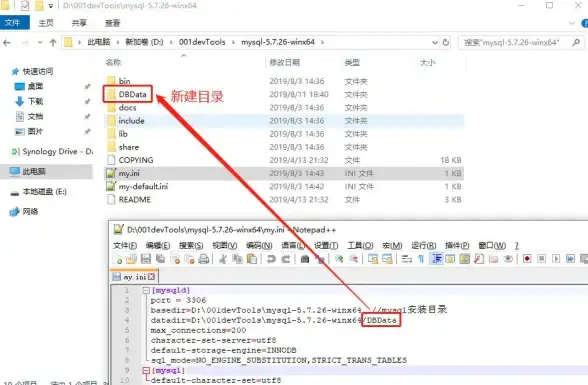Viewport: 588px width, 385px height.
Task: Collapse the [mysqld] section fold marker
Action: point(146,290)
